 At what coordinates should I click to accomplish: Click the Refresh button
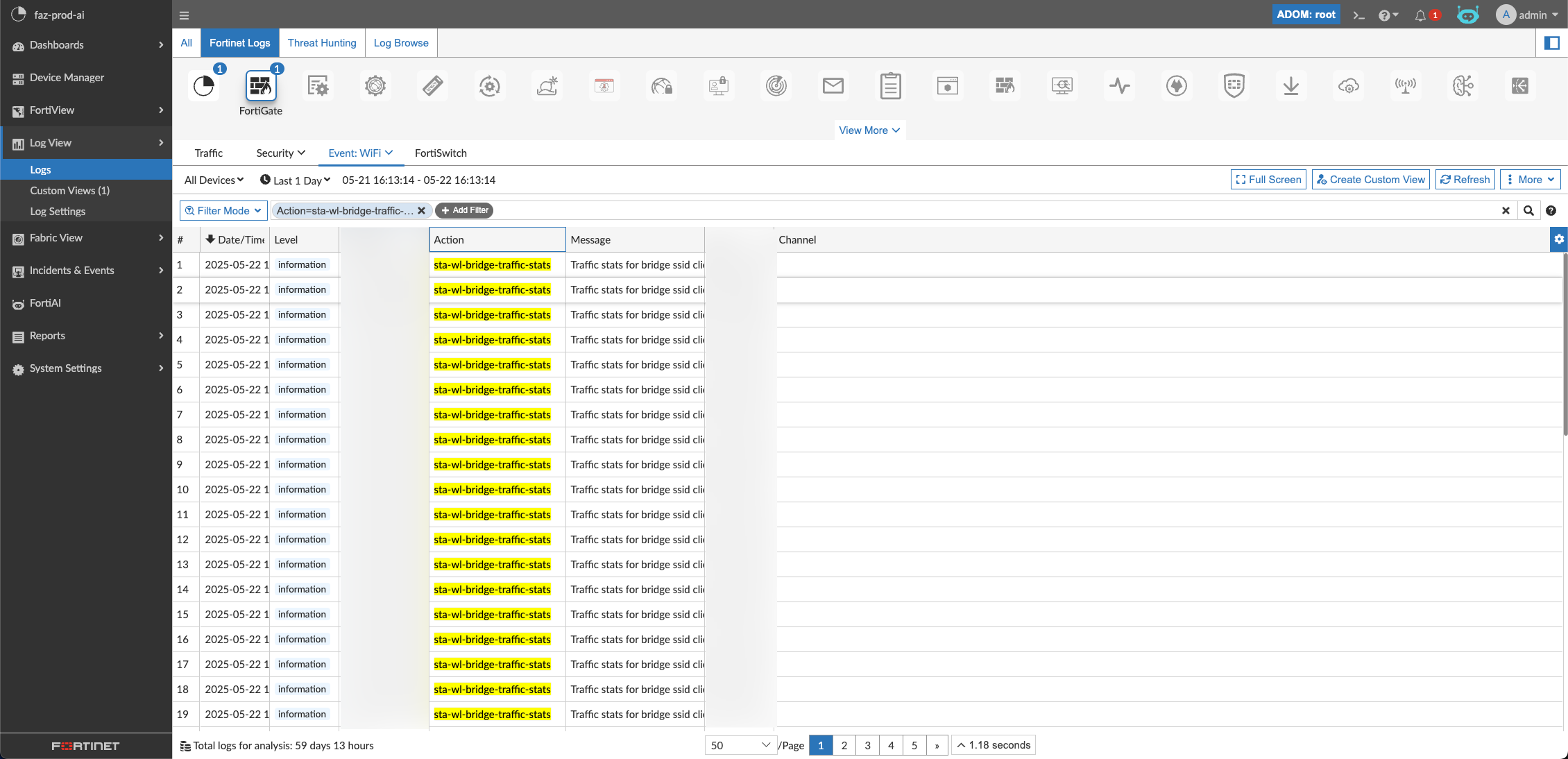(1465, 179)
